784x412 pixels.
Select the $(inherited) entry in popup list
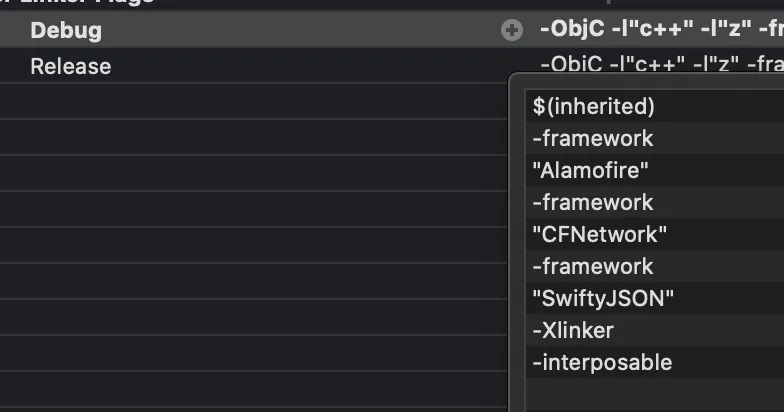tap(594, 106)
